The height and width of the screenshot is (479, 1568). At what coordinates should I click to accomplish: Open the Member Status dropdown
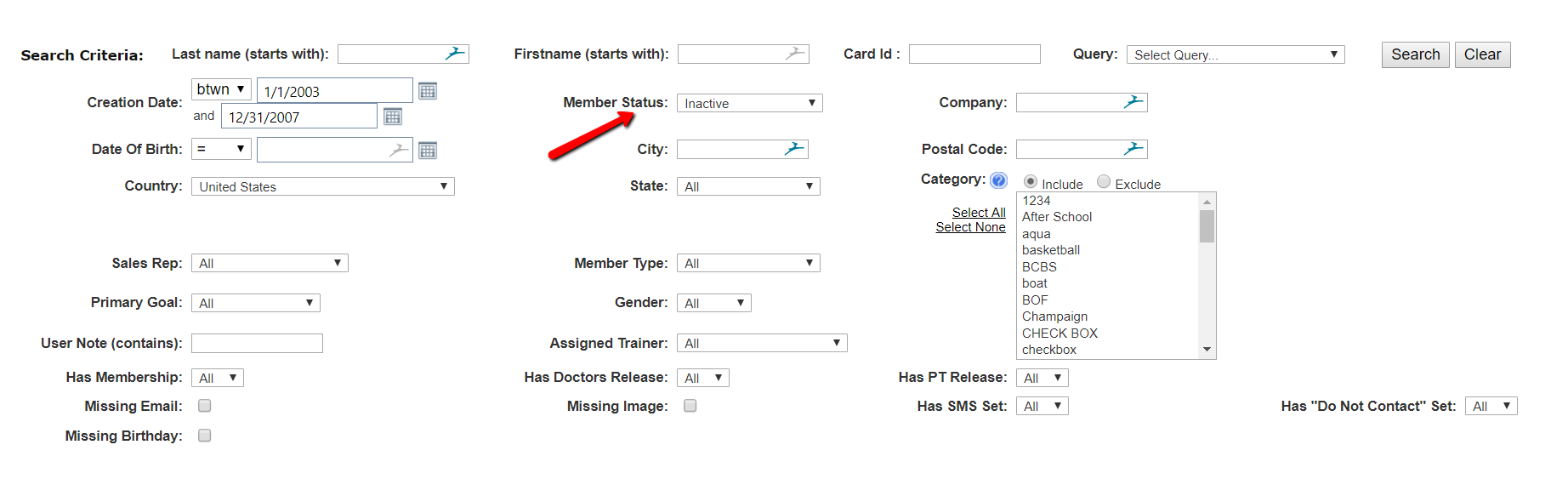tap(749, 103)
